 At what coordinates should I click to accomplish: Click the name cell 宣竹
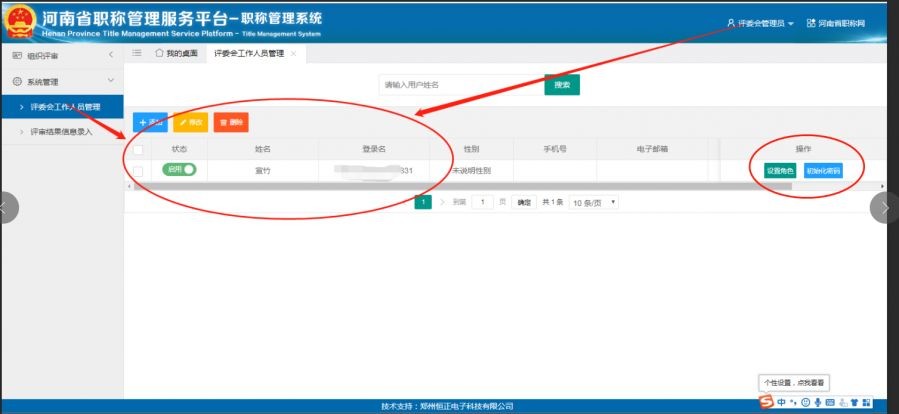(x=263, y=171)
